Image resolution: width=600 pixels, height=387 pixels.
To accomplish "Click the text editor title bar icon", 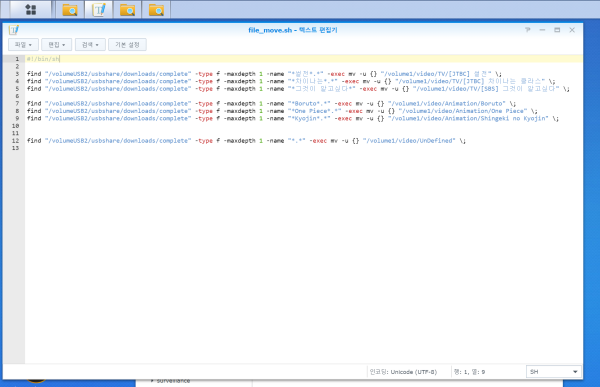I will click(x=14, y=30).
